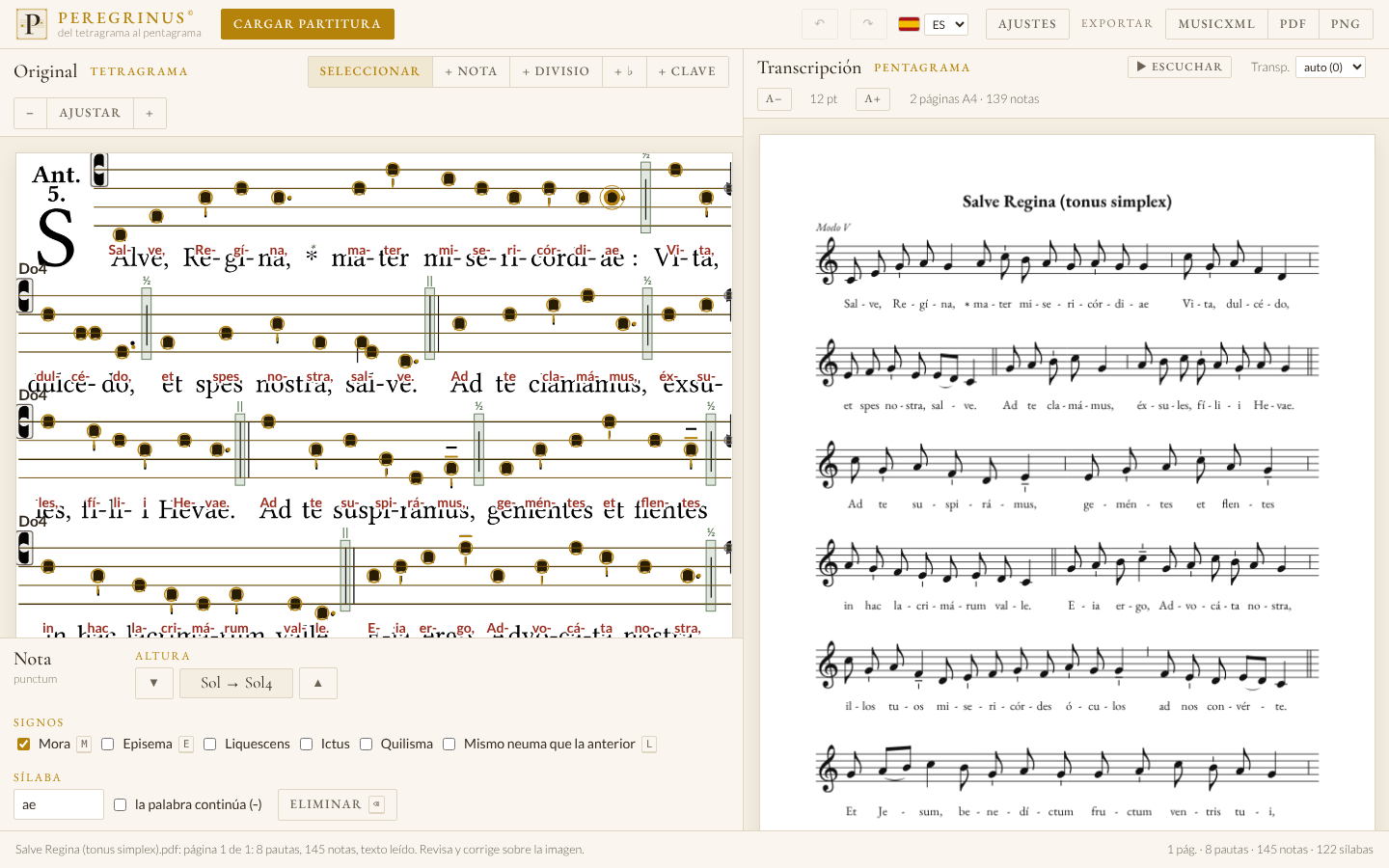Image resolution: width=1389 pixels, height=868 pixels.
Task: Raise the note pitch with the up arrow
Action: [x=317, y=683]
